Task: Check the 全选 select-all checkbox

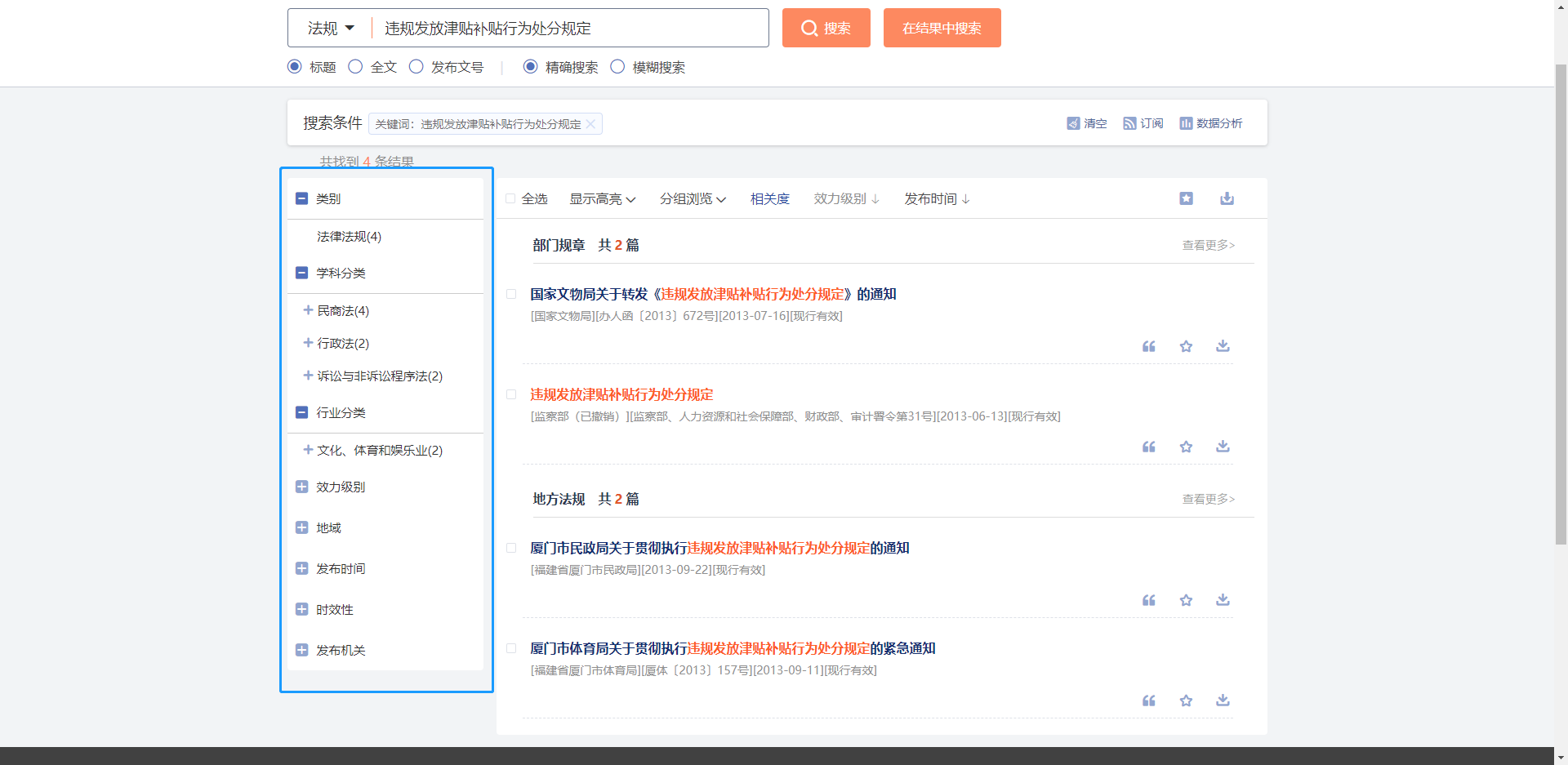Action: [x=510, y=199]
